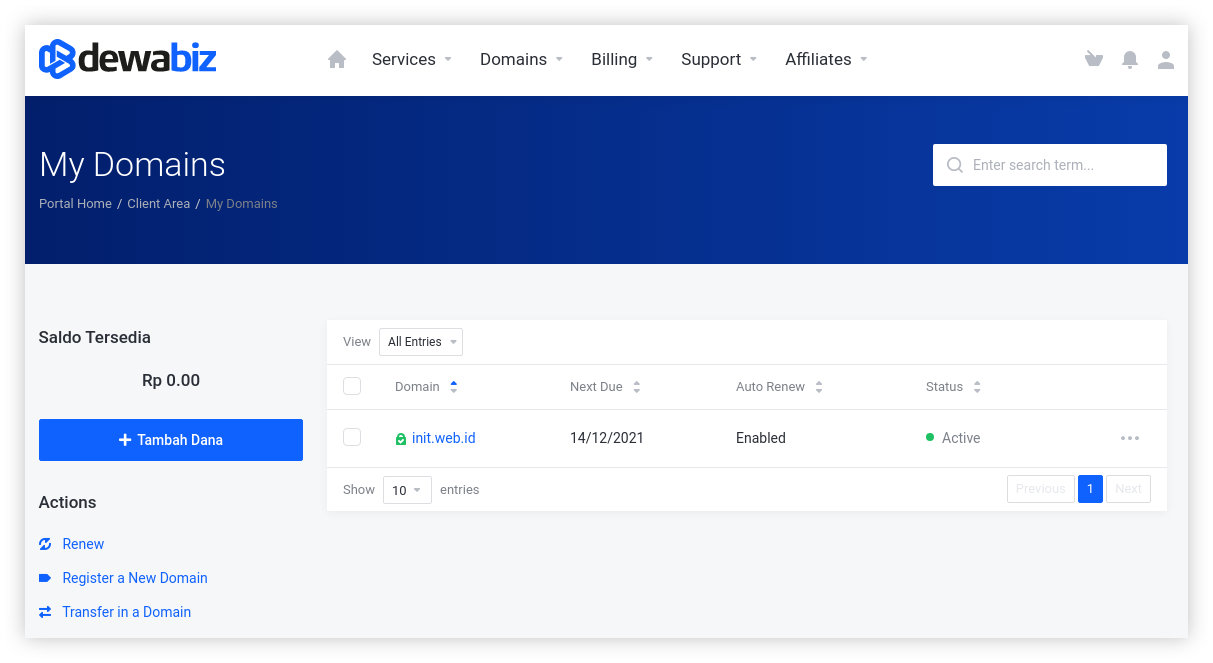Open the shopping cart icon
This screenshot has height=663, width=1213.
coord(1093,60)
